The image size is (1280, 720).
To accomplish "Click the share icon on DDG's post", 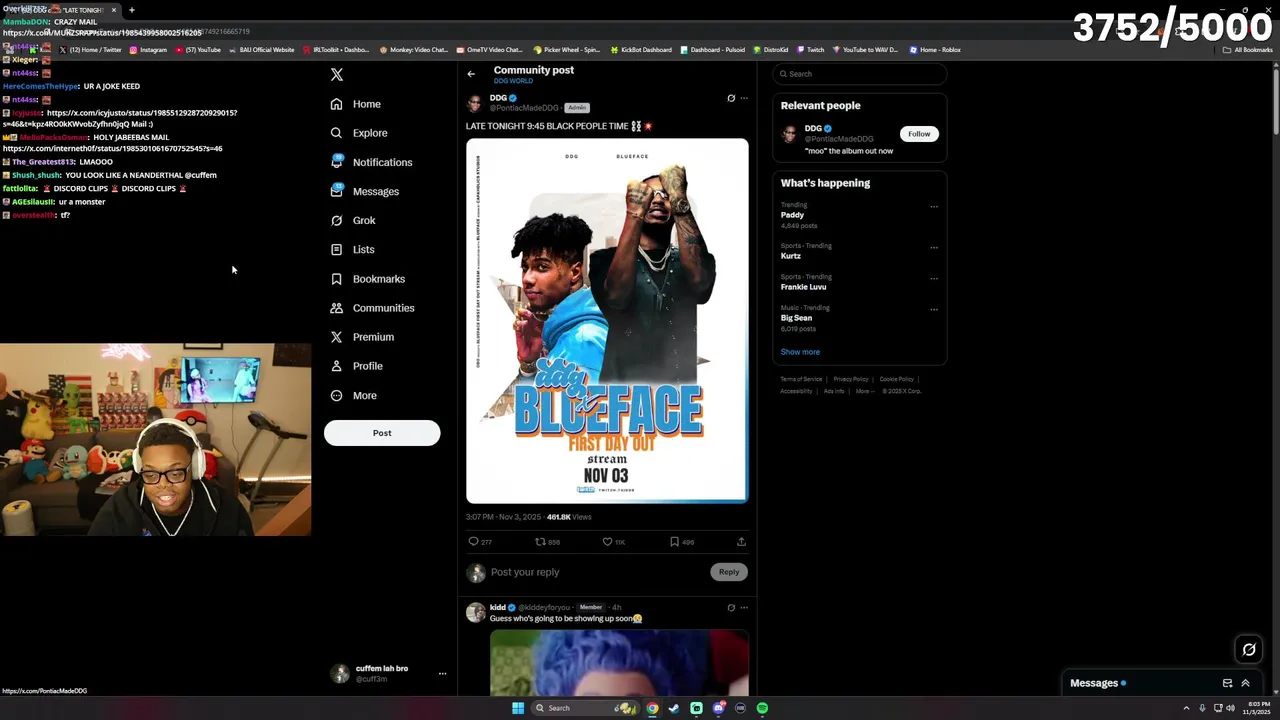I will [741, 542].
